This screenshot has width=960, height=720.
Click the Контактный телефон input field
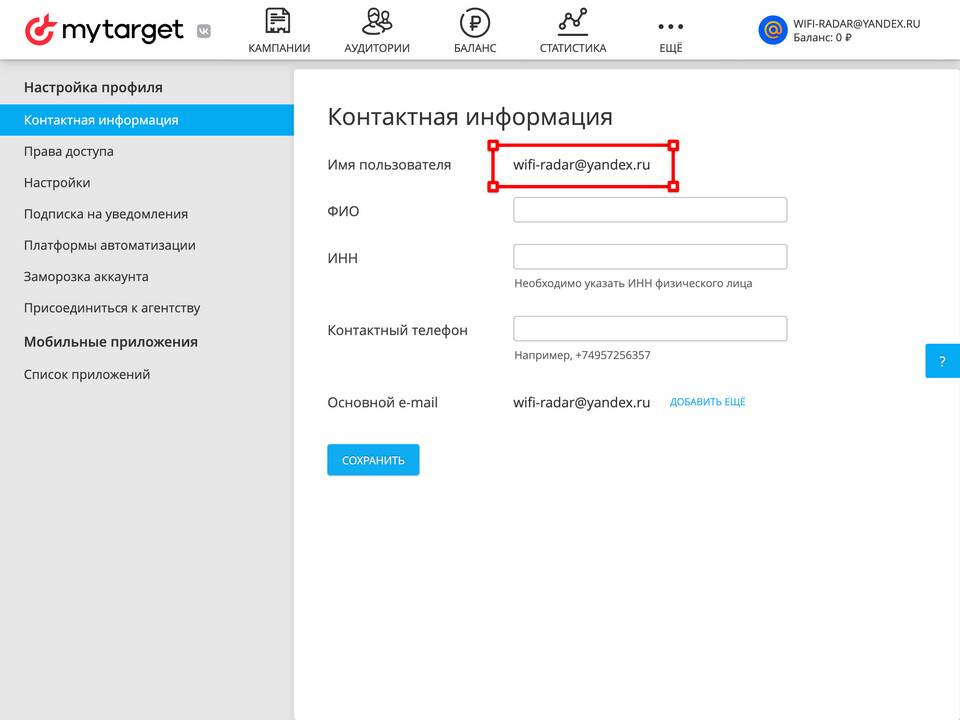[650, 329]
